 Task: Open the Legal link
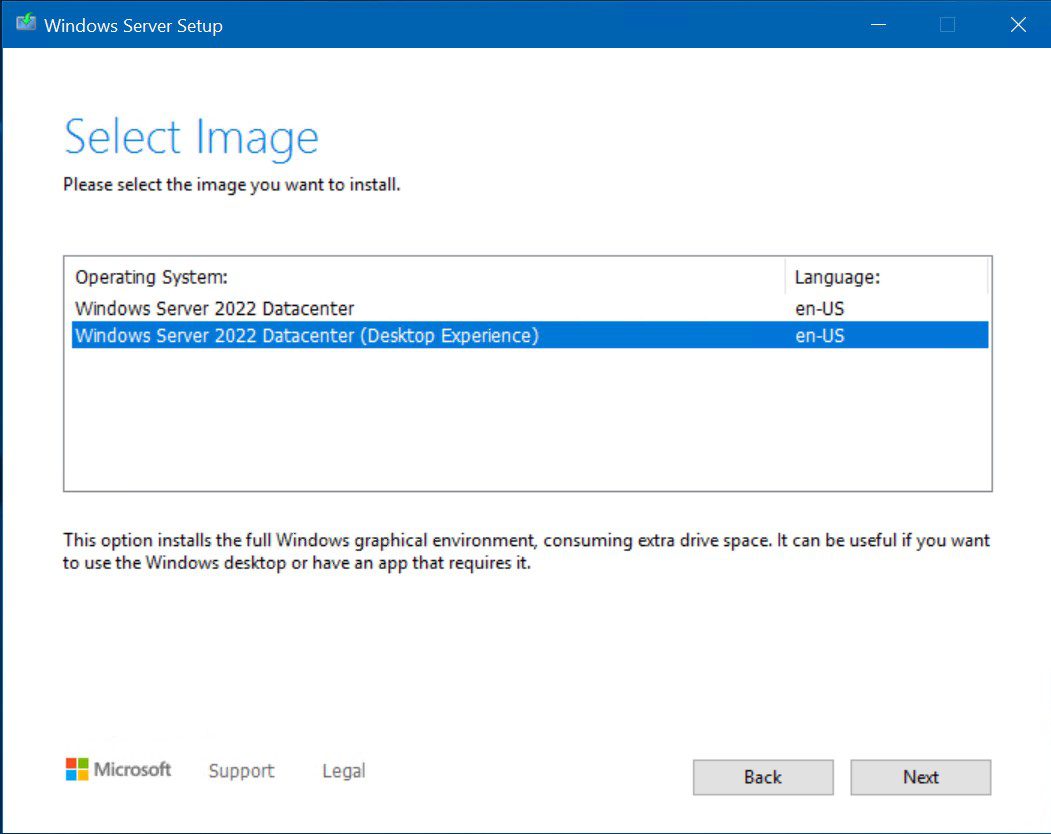point(344,771)
